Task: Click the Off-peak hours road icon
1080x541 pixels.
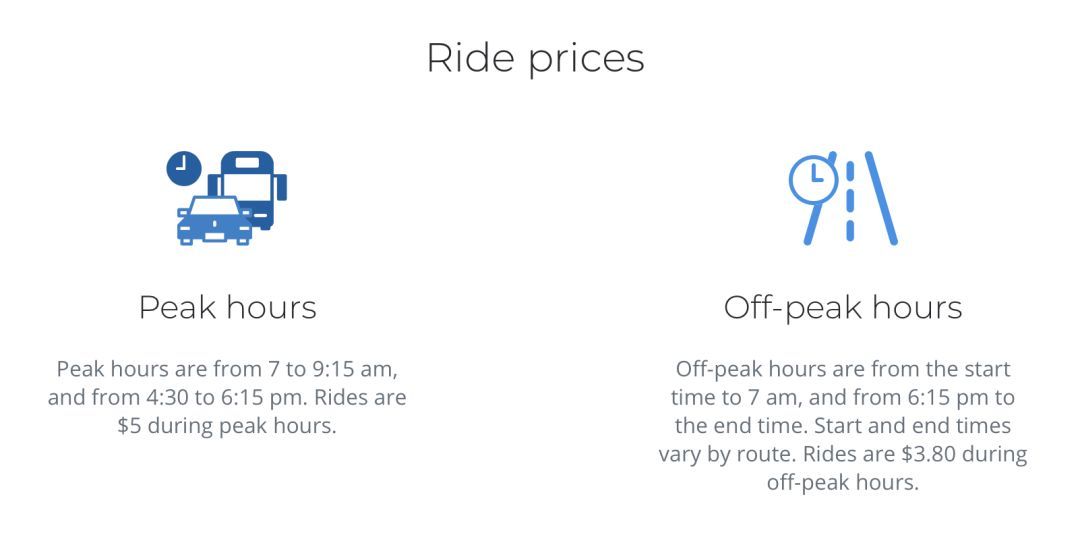Action: [x=842, y=198]
